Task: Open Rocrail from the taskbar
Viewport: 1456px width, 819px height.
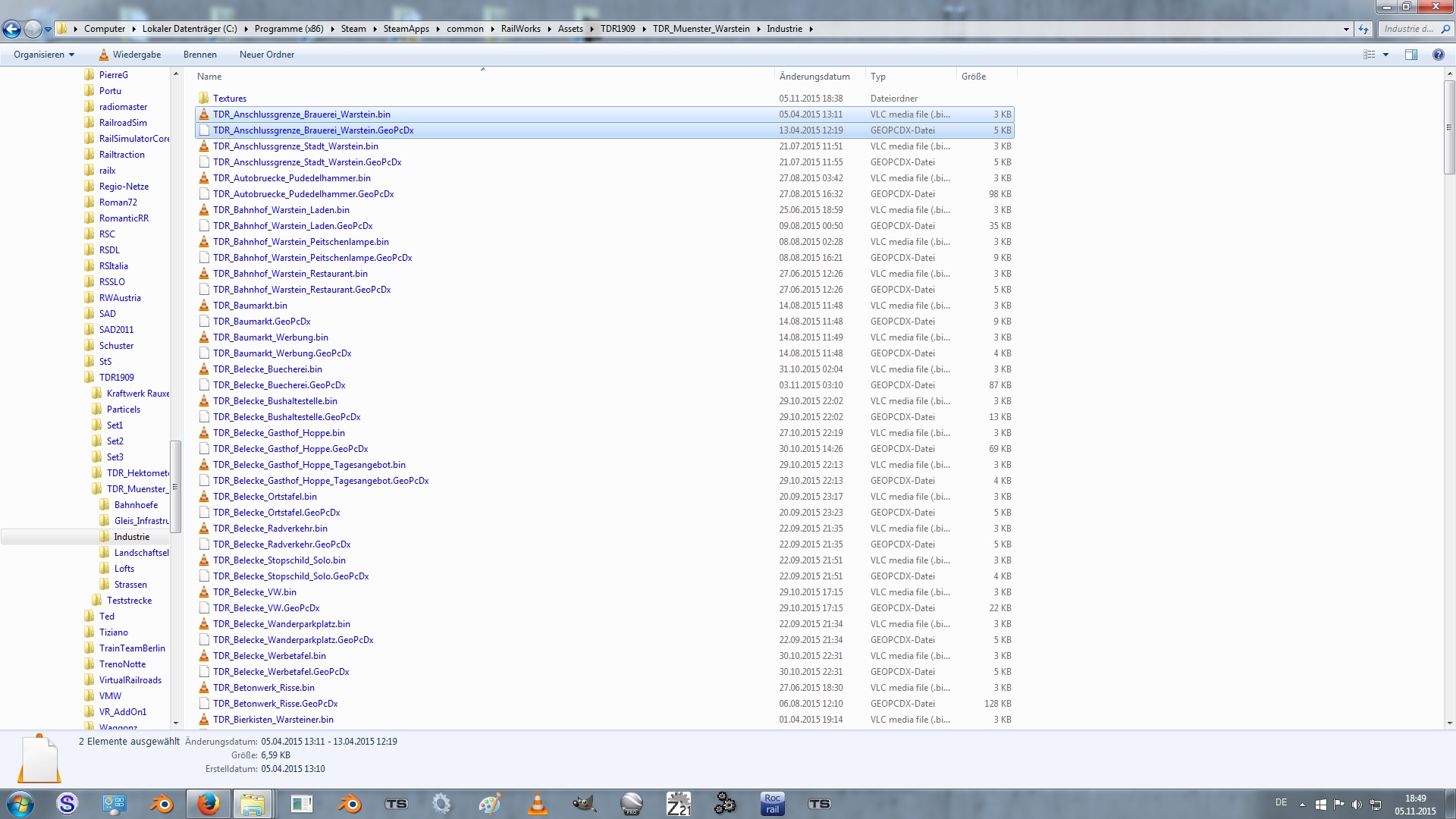Action: point(772,804)
